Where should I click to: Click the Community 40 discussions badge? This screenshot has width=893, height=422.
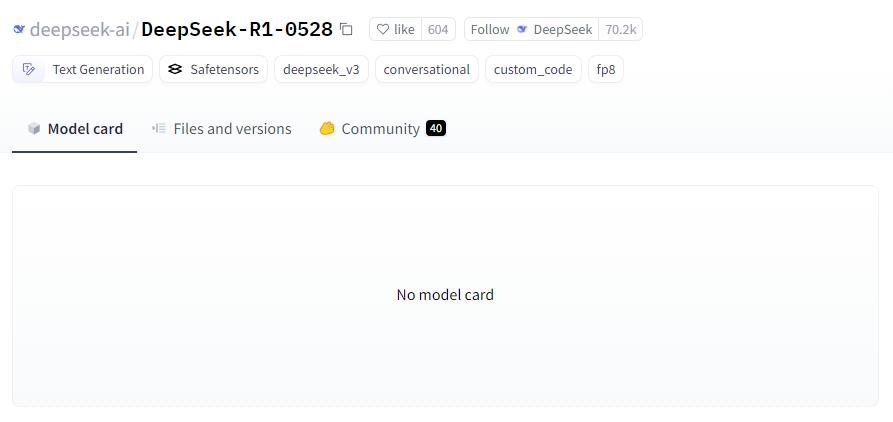point(436,128)
